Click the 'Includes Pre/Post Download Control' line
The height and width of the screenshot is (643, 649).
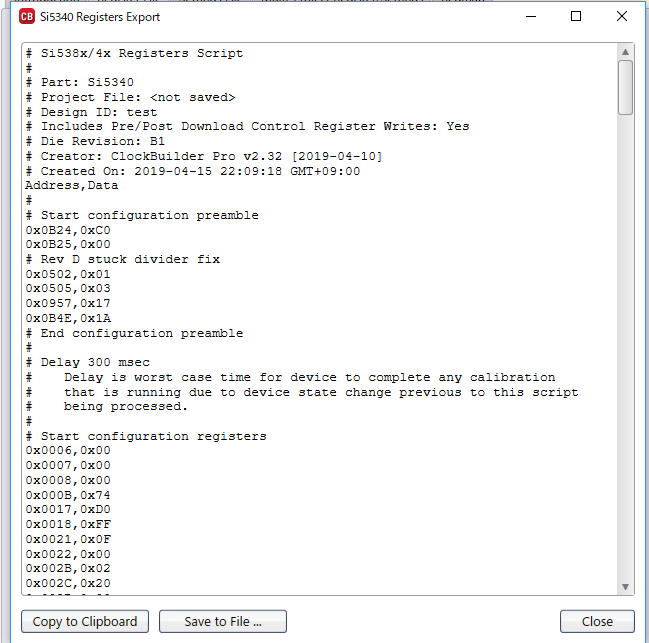click(x=247, y=126)
